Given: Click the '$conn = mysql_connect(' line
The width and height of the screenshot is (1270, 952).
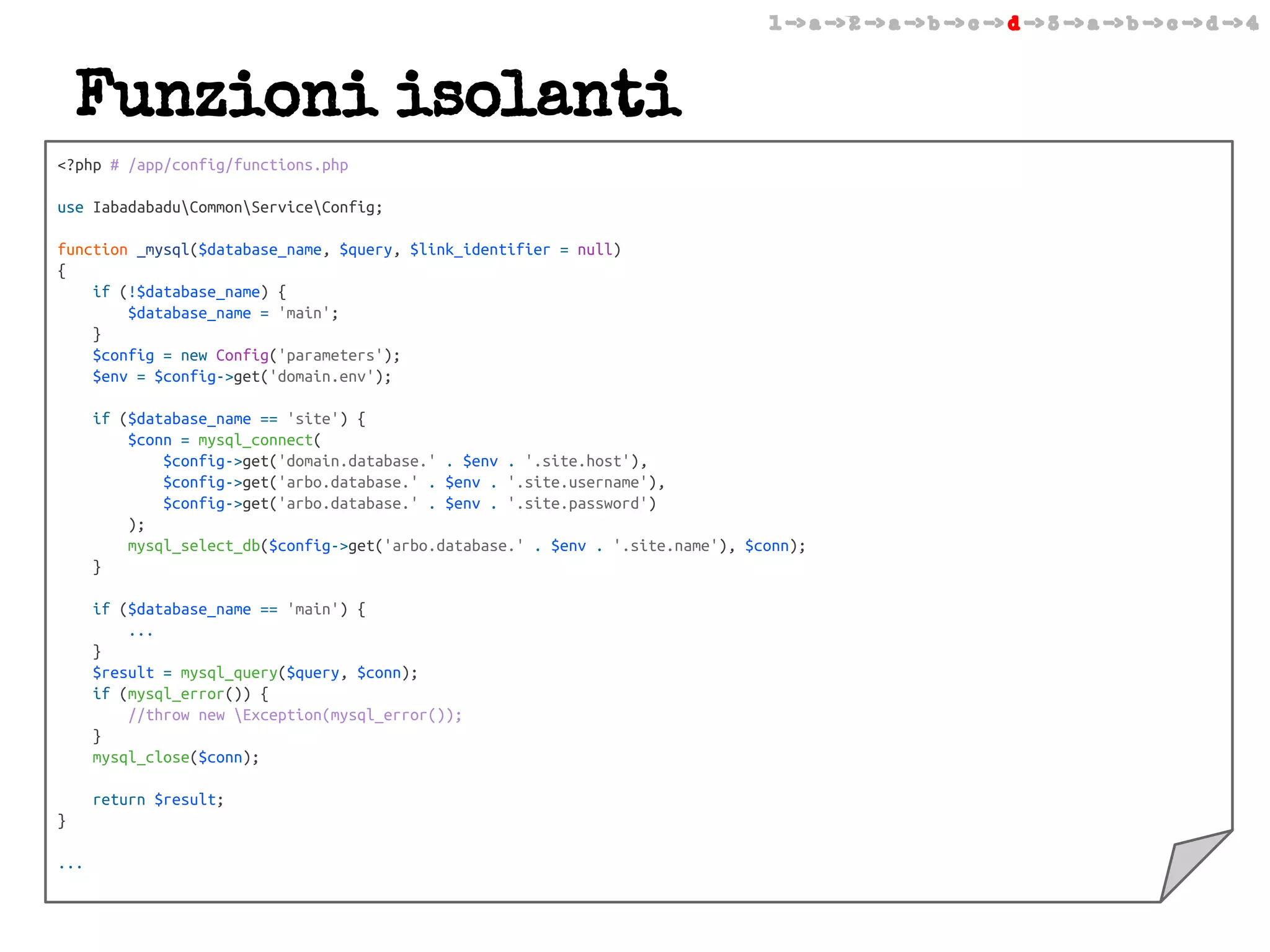Looking at the screenshot, I should [x=224, y=440].
